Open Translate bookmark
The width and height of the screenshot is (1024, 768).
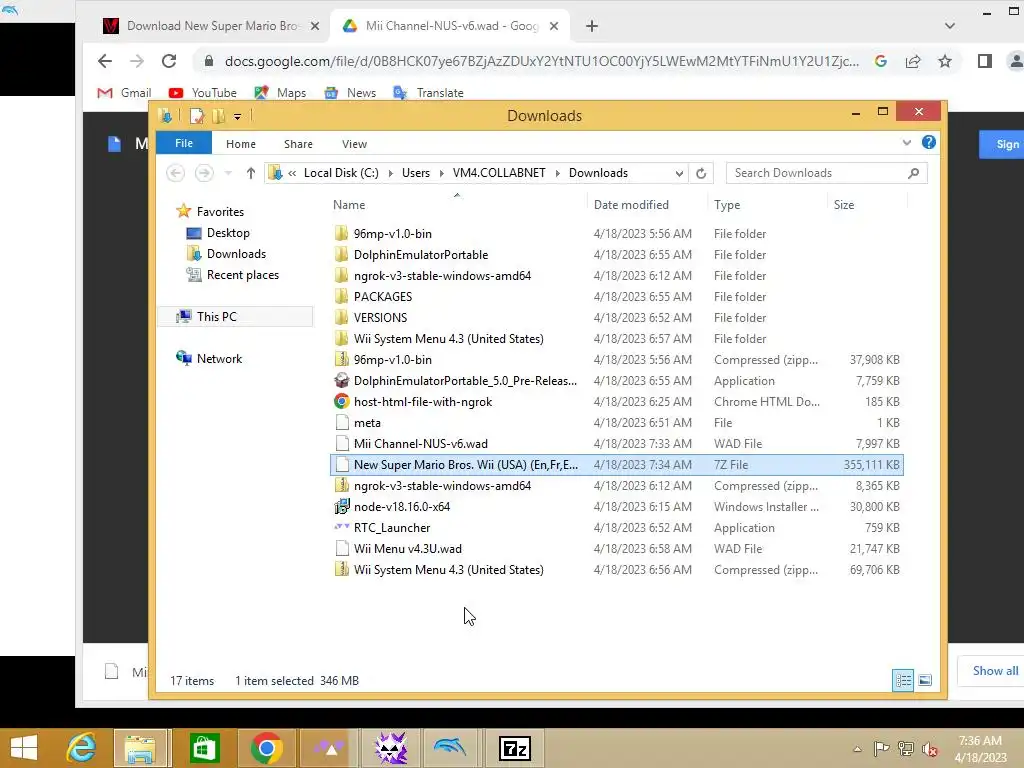pos(428,93)
